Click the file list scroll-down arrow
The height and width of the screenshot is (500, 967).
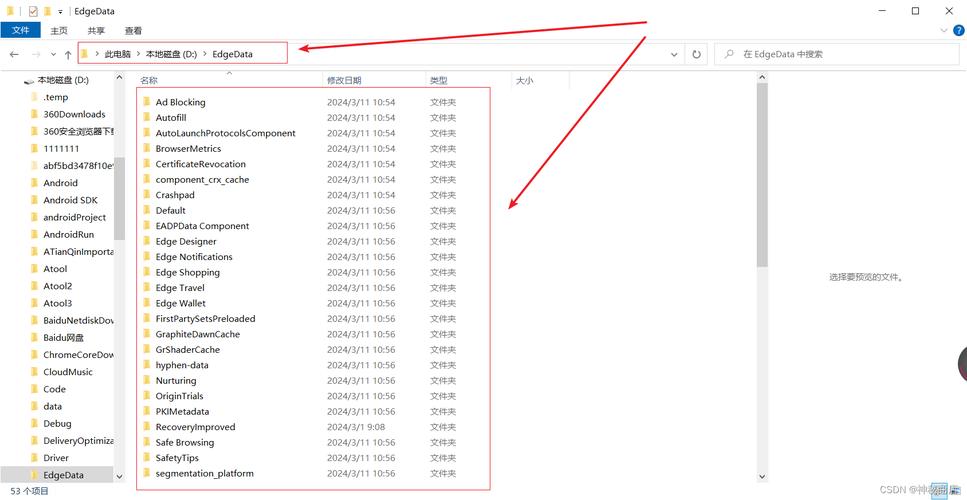[x=762, y=477]
